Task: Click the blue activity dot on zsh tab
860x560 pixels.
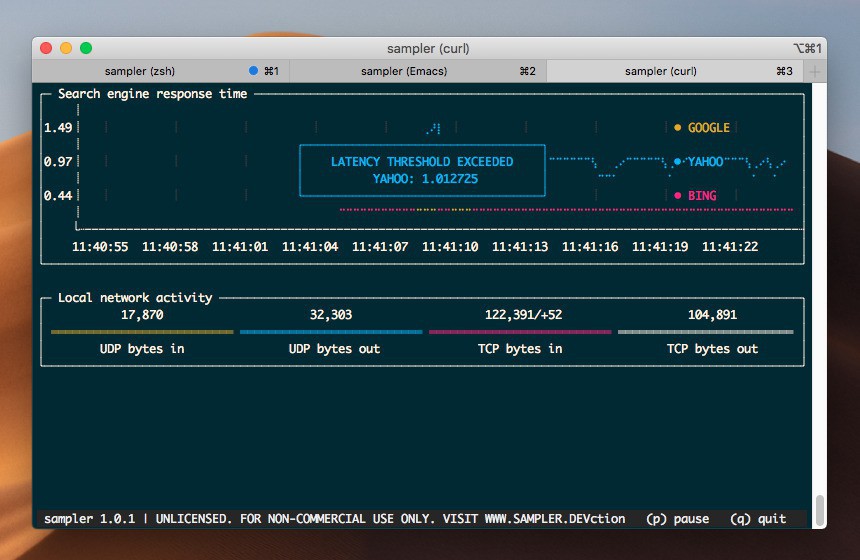Action: 254,71
